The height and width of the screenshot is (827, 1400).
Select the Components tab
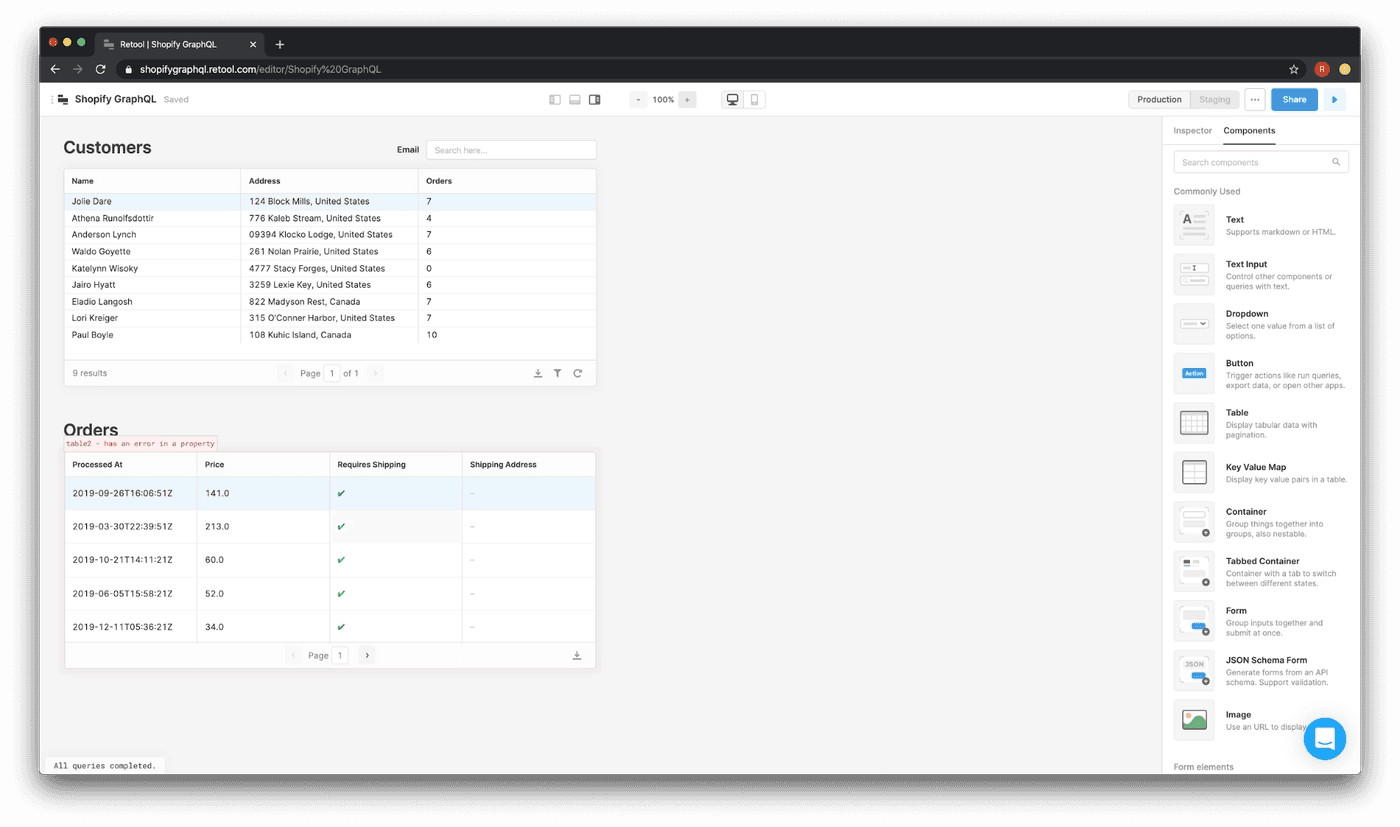(x=1249, y=131)
